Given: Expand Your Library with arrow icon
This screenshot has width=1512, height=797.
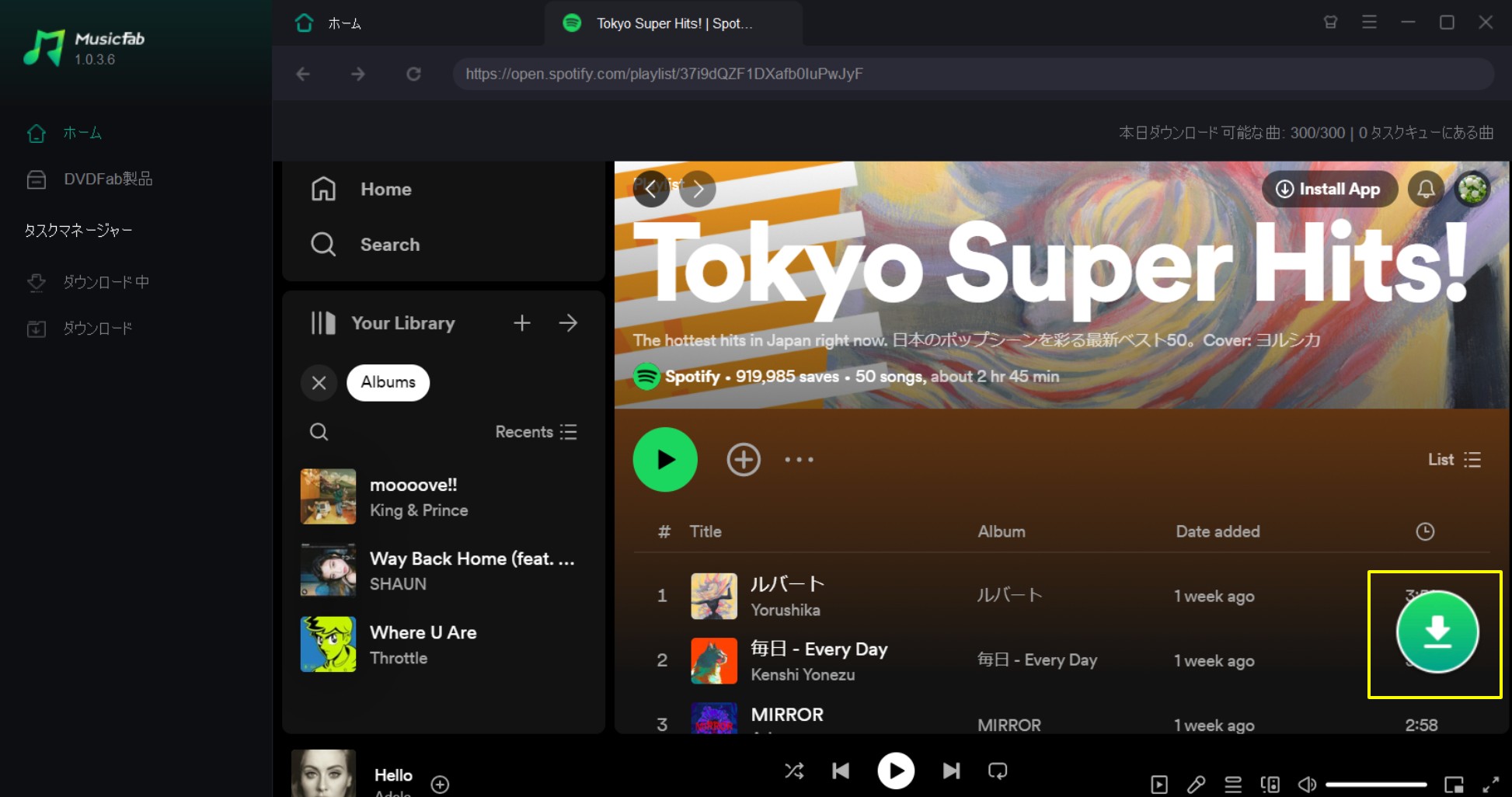Looking at the screenshot, I should (568, 323).
